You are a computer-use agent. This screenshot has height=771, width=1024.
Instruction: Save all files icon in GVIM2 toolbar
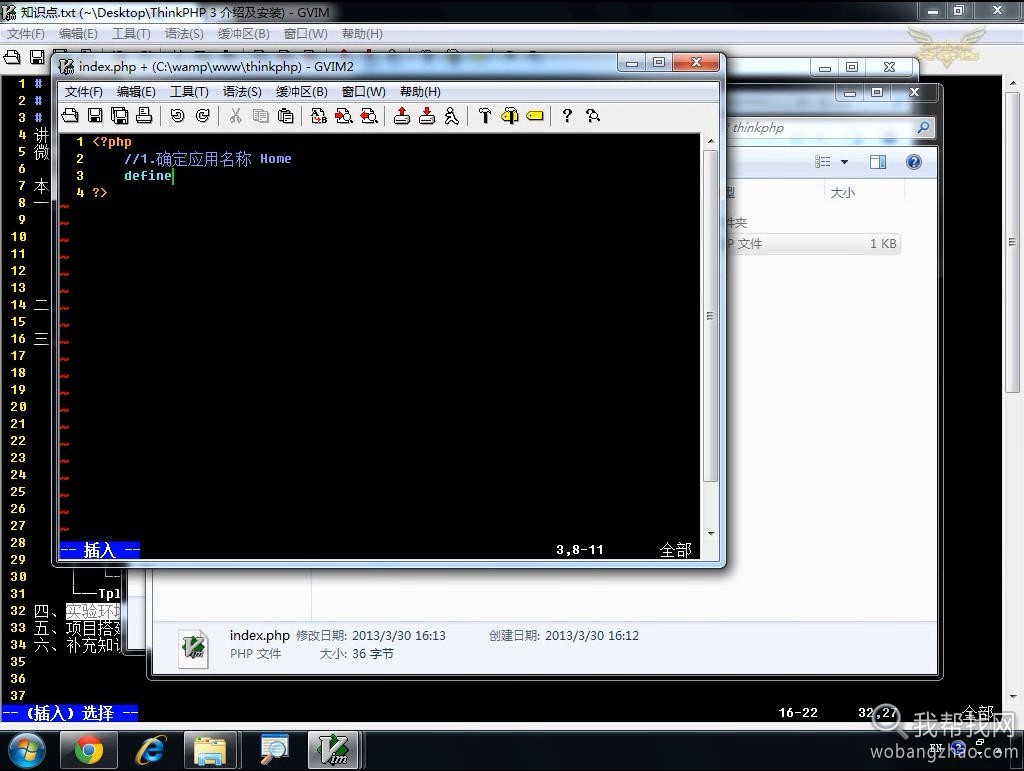[x=120, y=116]
